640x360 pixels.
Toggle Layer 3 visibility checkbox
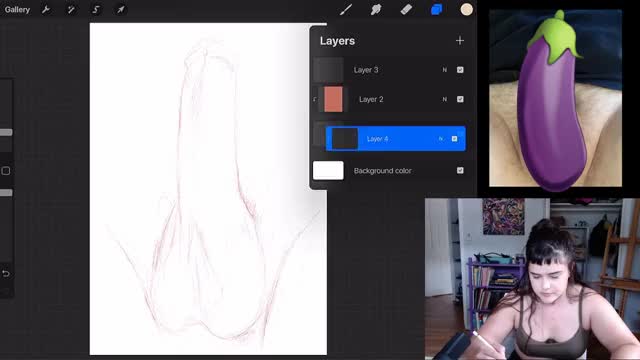(460, 70)
